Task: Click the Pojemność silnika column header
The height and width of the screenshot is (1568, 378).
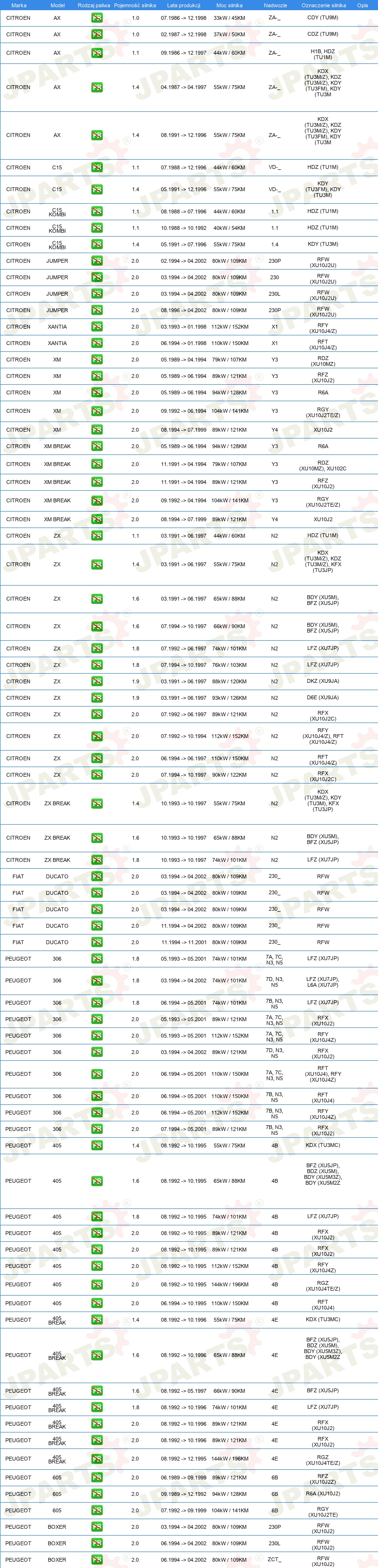Action: [x=135, y=5]
